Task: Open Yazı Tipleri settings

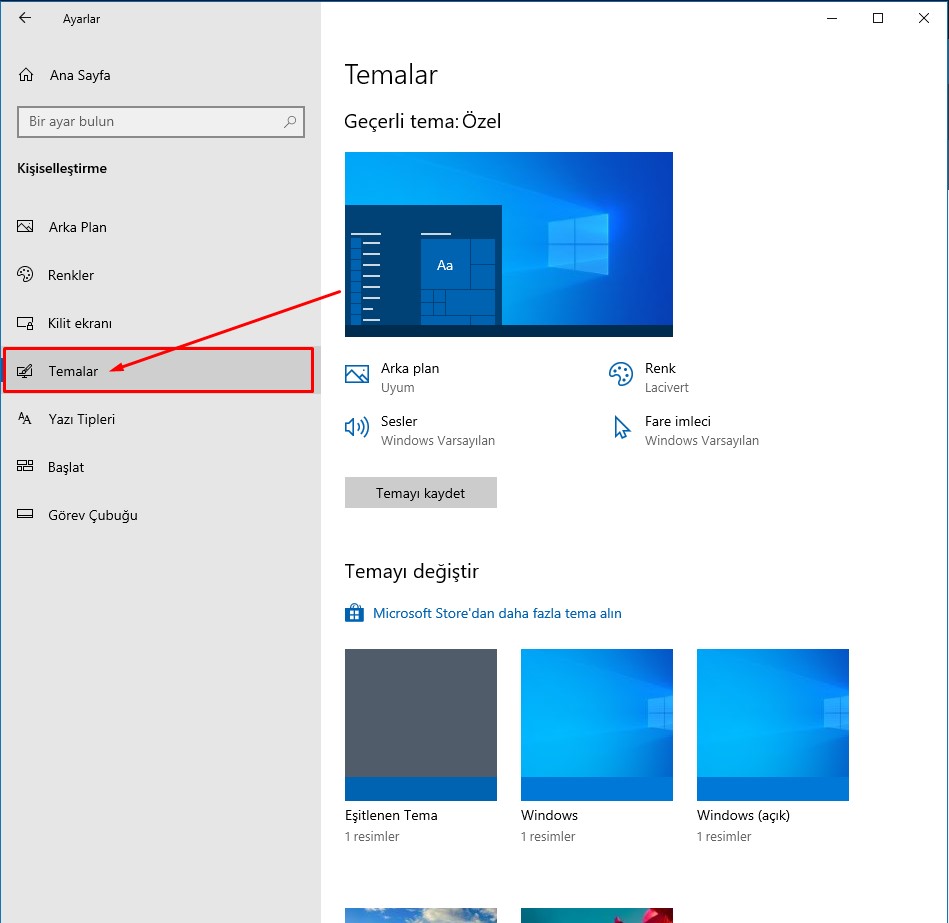Action: coord(160,419)
